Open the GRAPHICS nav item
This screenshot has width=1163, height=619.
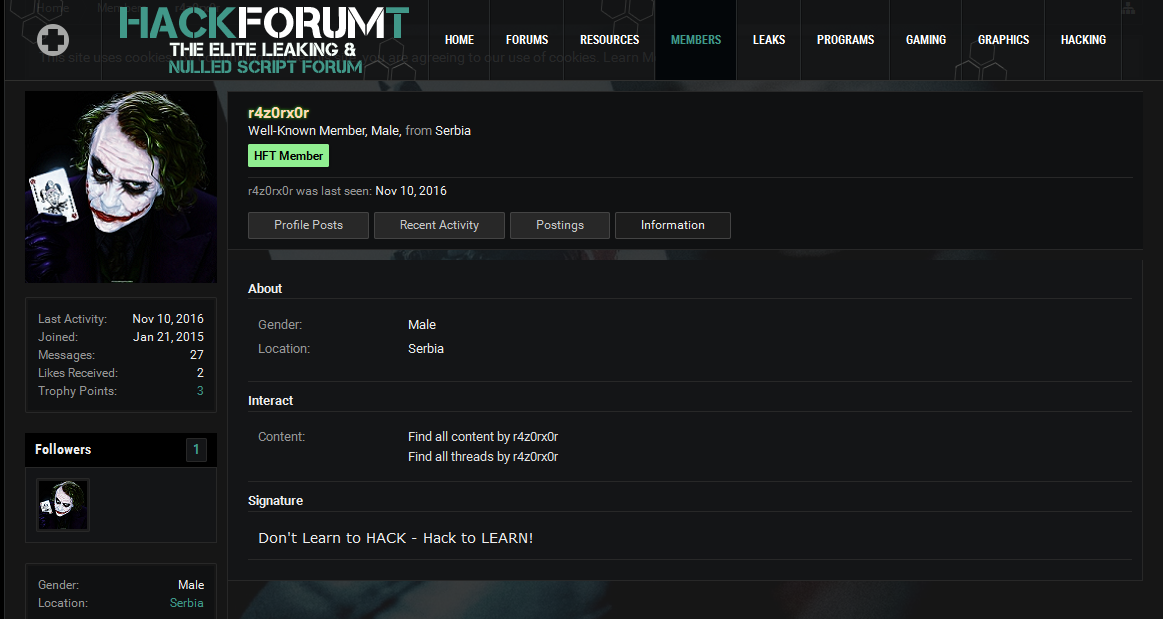tap(1003, 40)
